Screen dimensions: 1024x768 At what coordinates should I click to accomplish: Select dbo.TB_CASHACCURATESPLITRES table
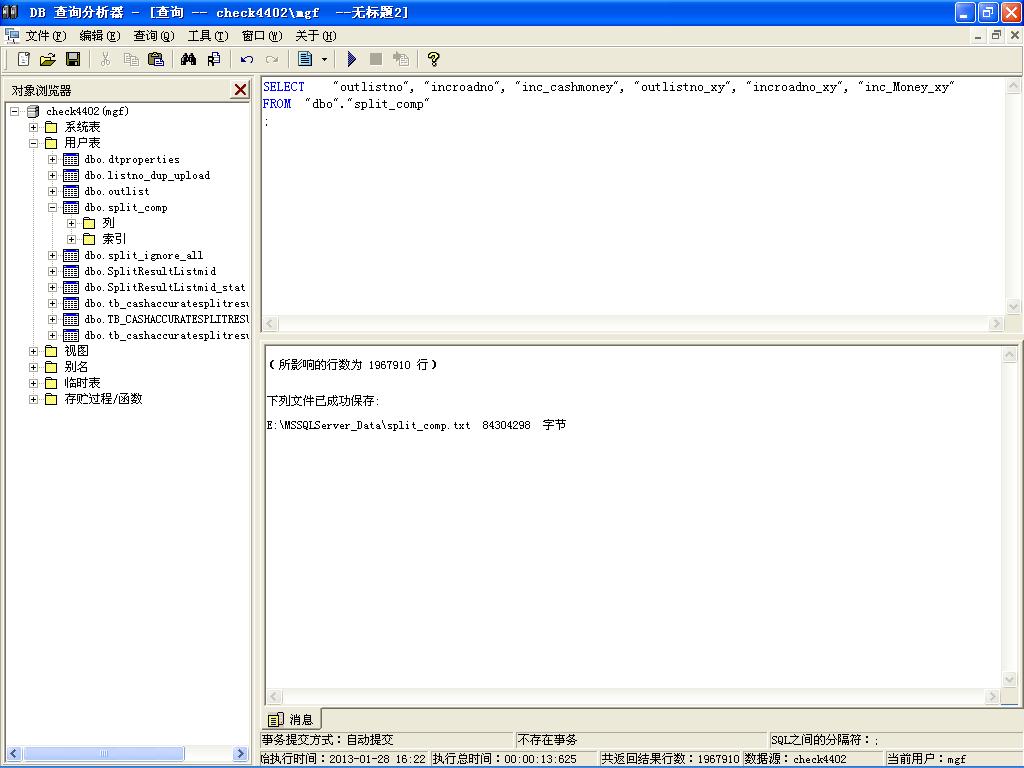pyautogui.click(x=167, y=319)
